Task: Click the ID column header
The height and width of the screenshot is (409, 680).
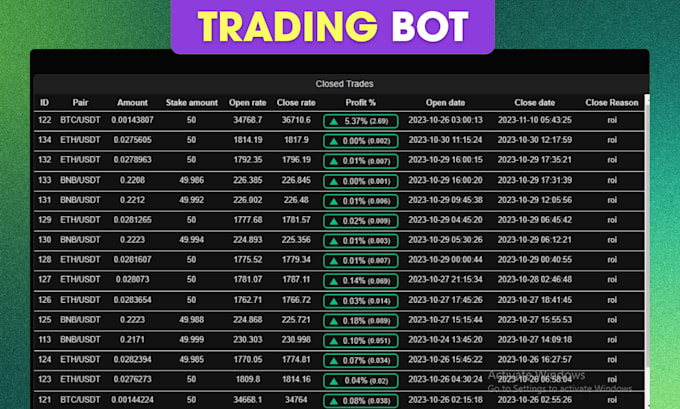Action: [x=44, y=103]
